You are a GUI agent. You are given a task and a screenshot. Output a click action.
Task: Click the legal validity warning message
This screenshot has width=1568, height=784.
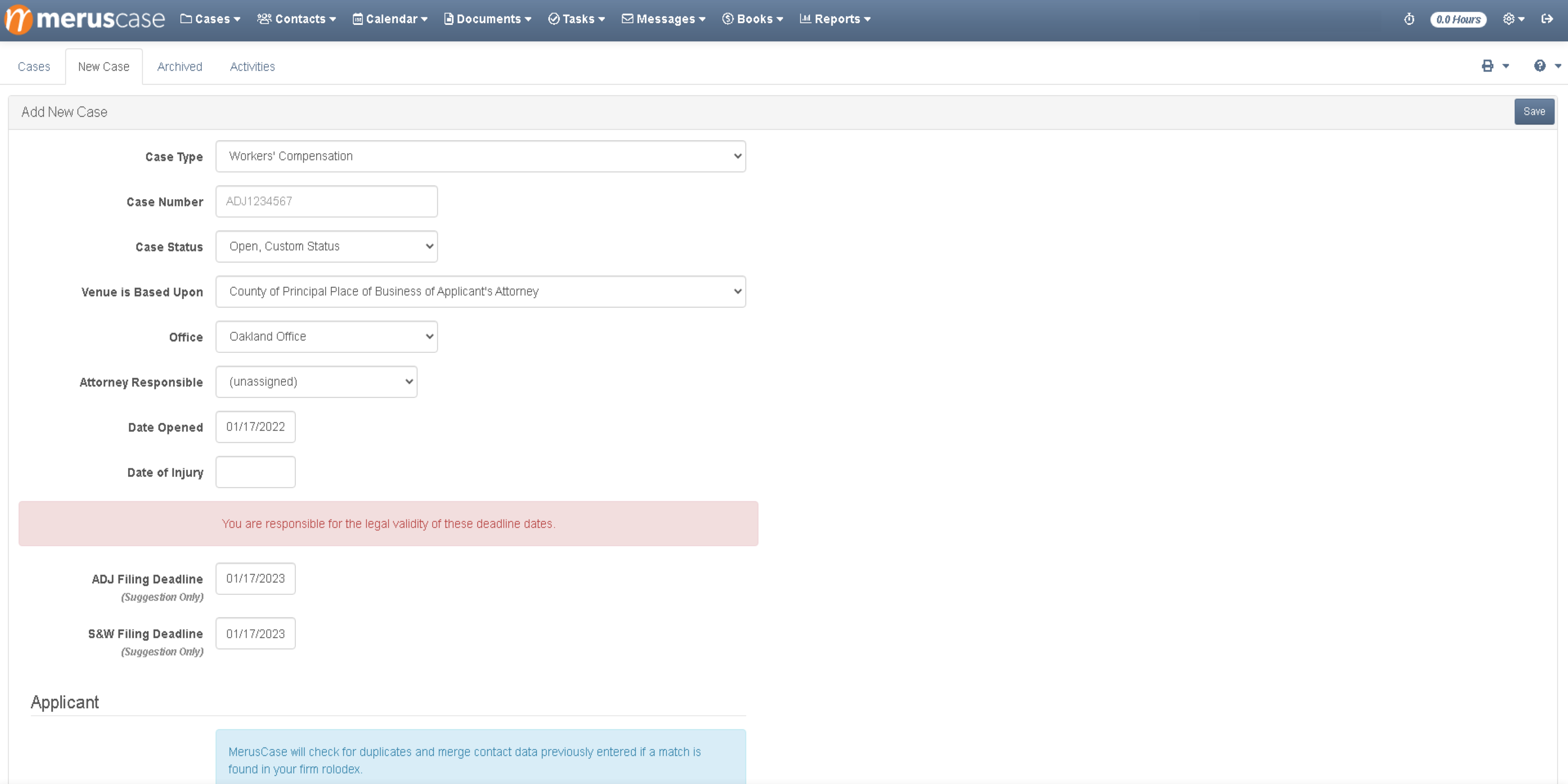click(388, 524)
